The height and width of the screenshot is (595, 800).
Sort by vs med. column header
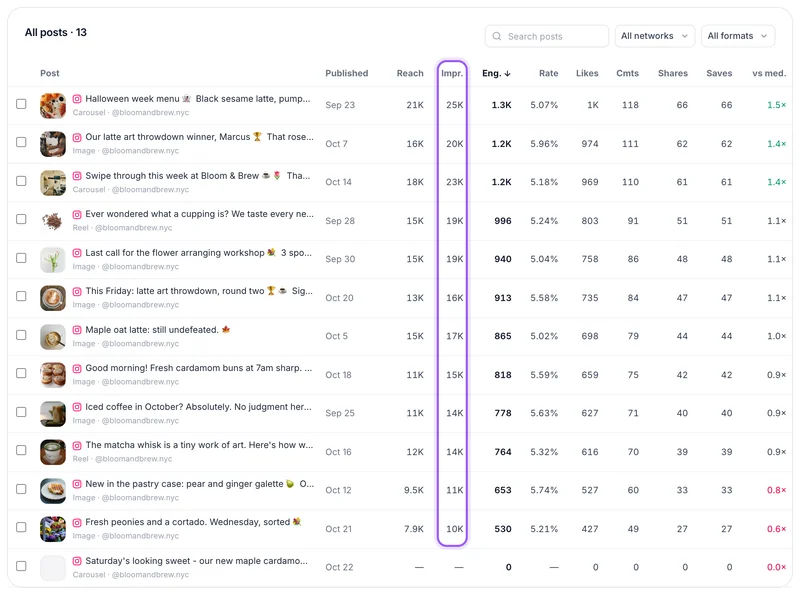pos(769,73)
